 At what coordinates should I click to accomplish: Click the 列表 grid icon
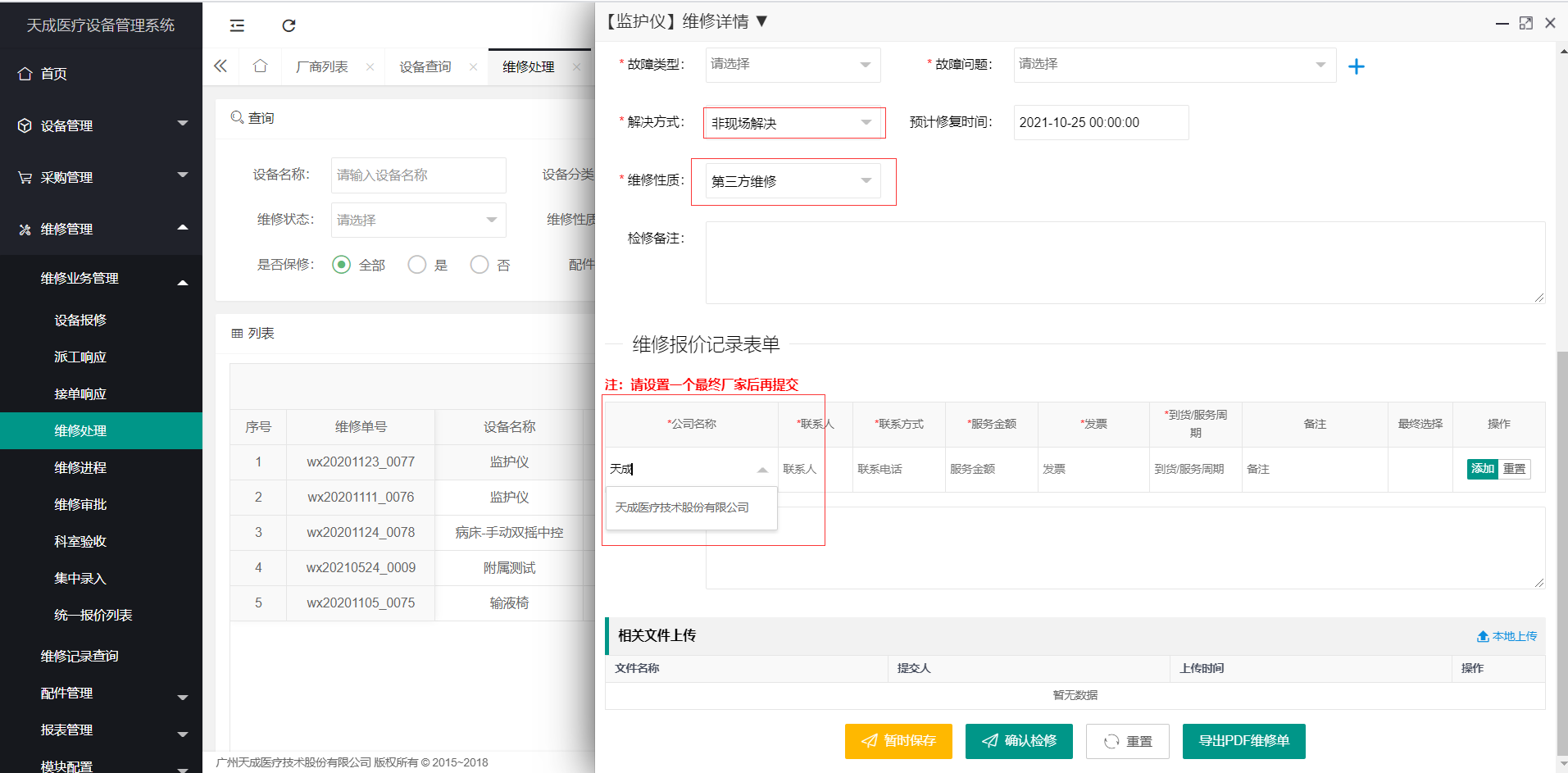[x=237, y=334]
